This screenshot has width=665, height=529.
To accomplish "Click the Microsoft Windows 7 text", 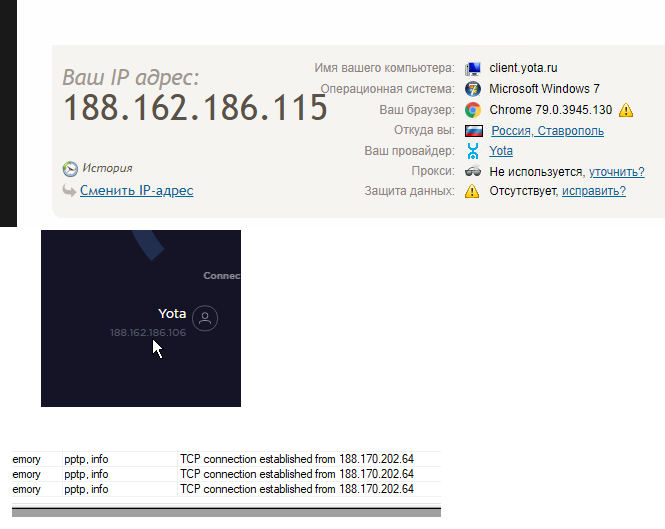I will (545, 89).
